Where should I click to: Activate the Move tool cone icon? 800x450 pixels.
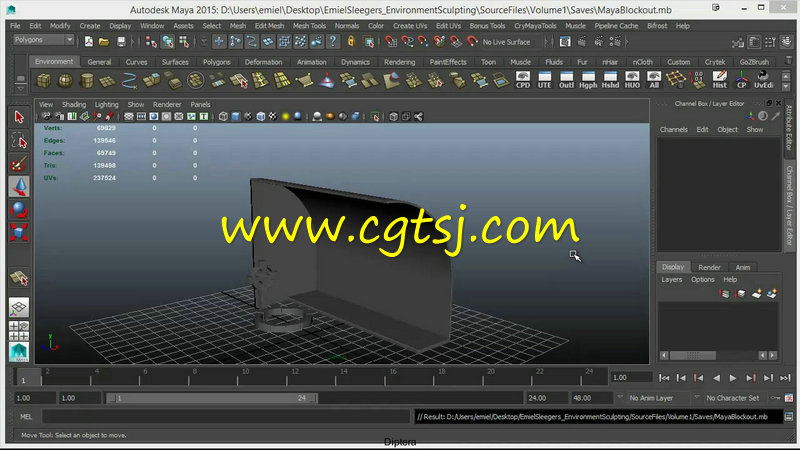tap(19, 187)
